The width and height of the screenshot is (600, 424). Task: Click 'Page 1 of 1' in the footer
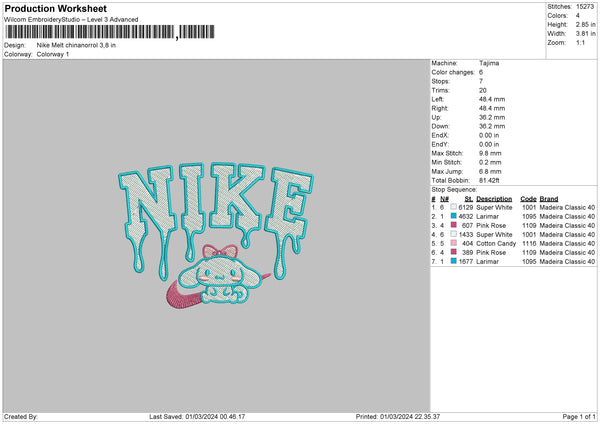(579, 417)
